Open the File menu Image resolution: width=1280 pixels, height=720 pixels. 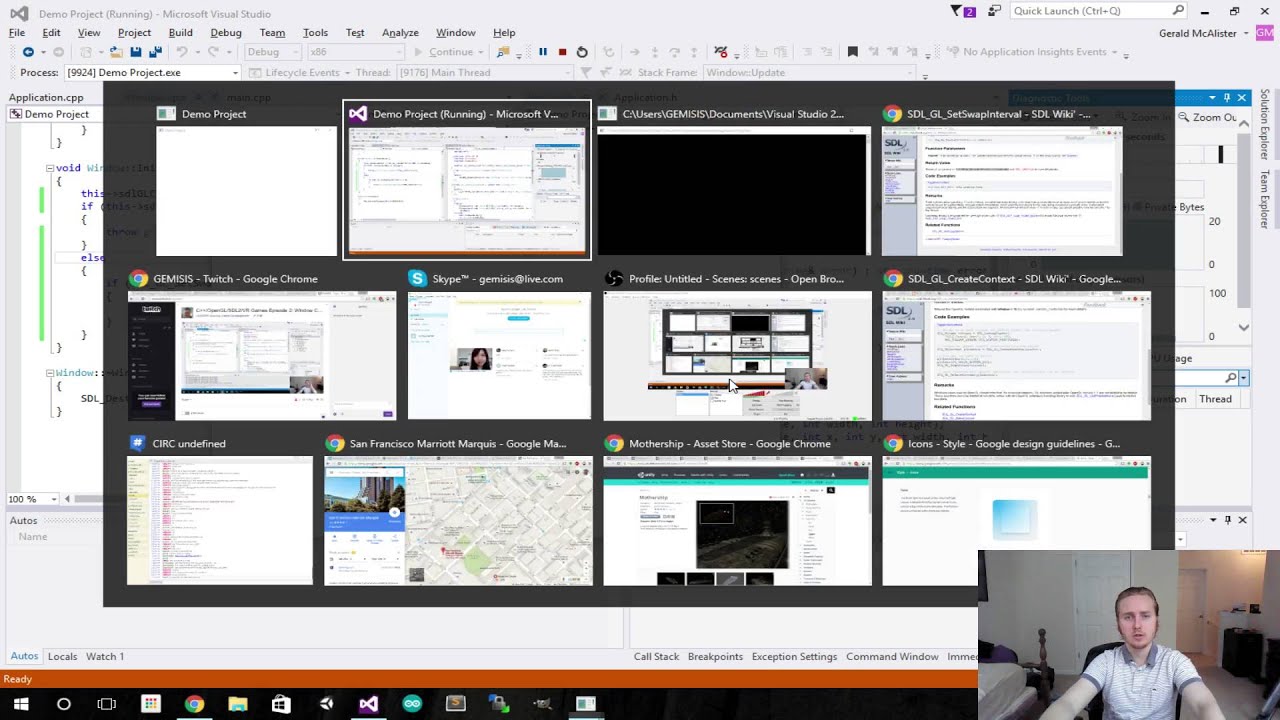tap(17, 33)
